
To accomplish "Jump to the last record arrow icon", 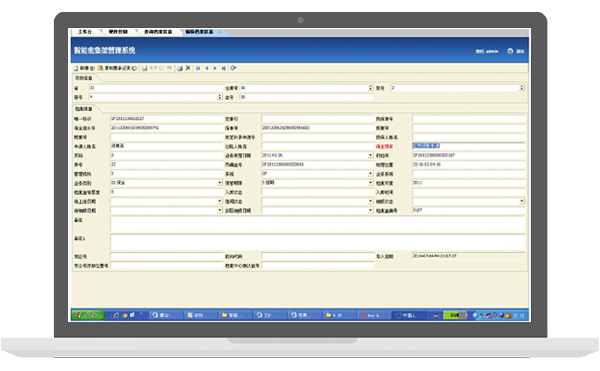I will tap(223, 68).
